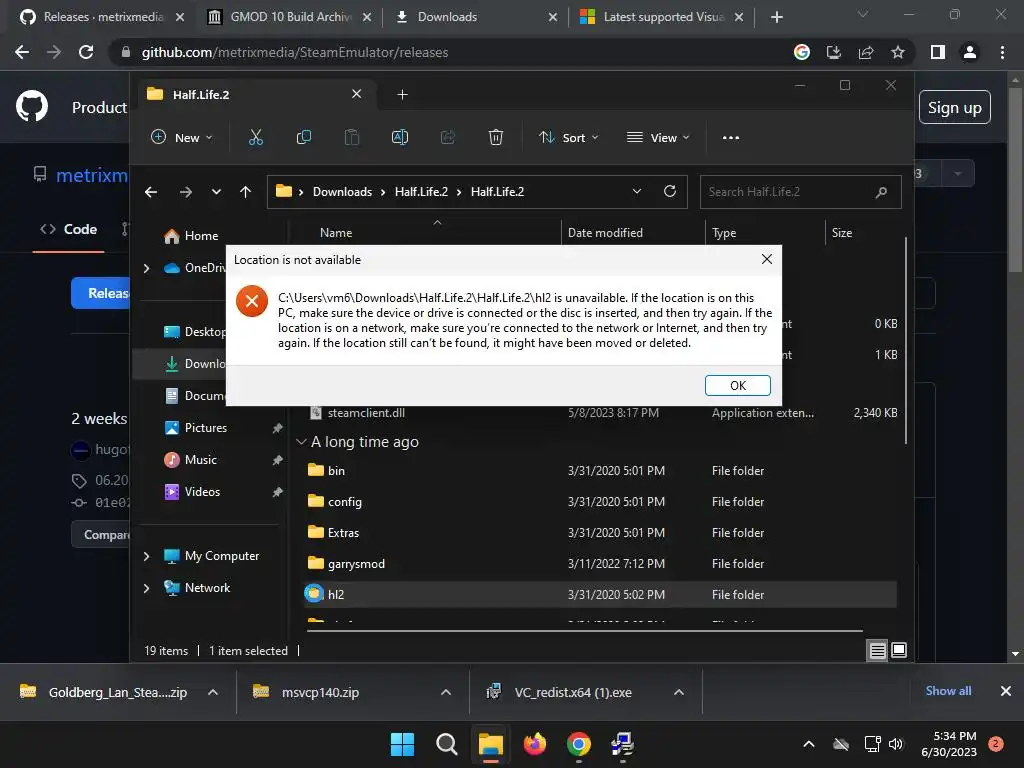1024x768 pixels.
Task: Select Videos in the navigation pane
Action: (202, 492)
